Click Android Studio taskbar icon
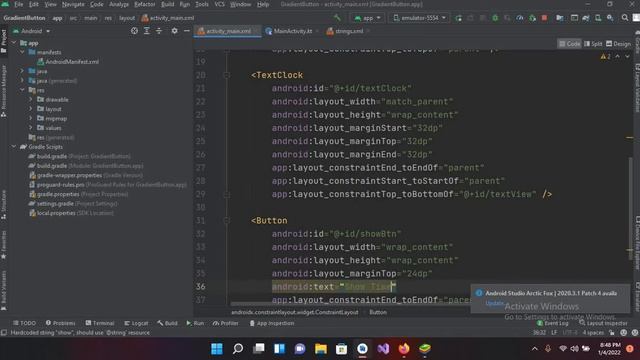Image resolution: width=640 pixels, height=360 pixels. [x=362, y=349]
